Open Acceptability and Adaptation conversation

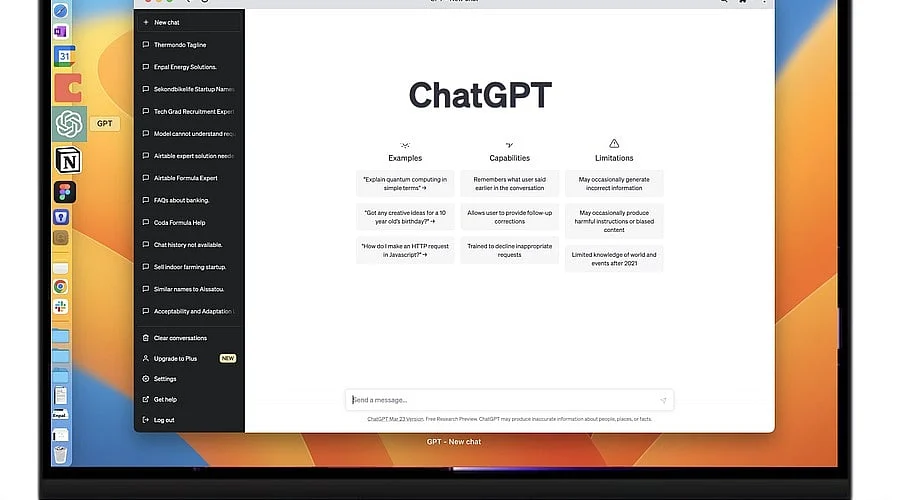point(189,311)
